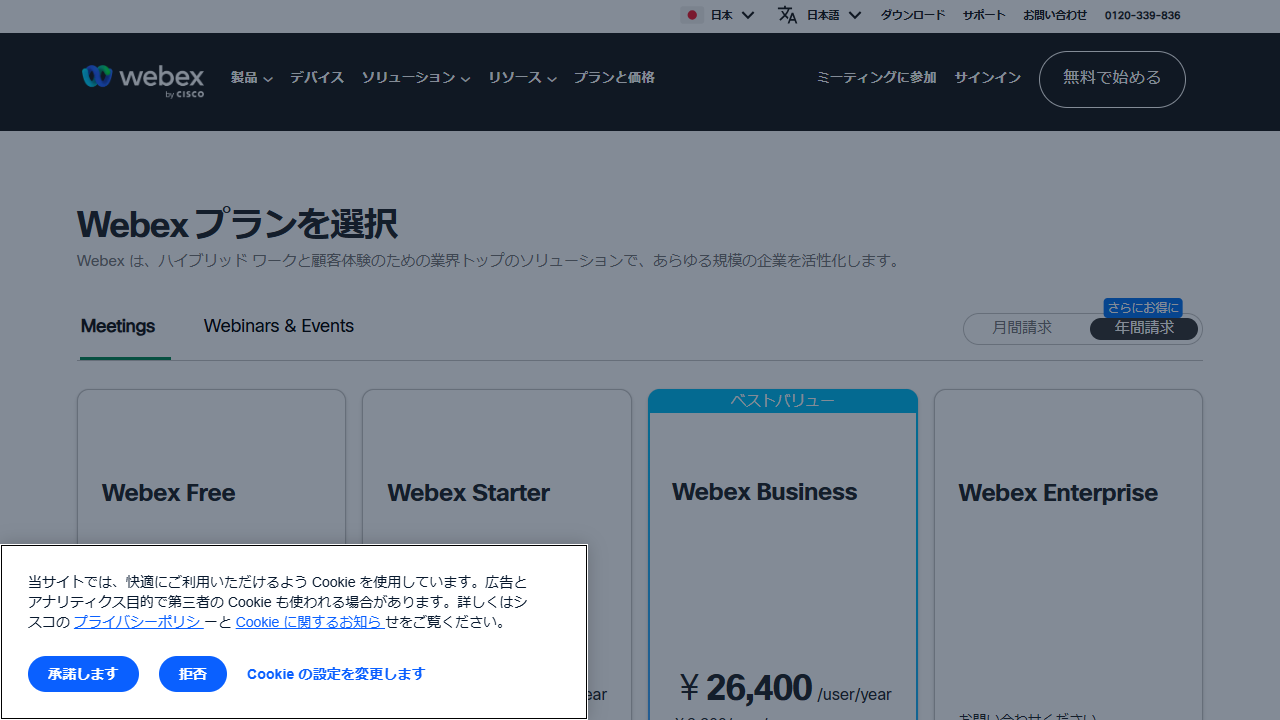This screenshot has width=1280, height=720.
Task: Click the 無料で始める button
Action: [1112, 79]
